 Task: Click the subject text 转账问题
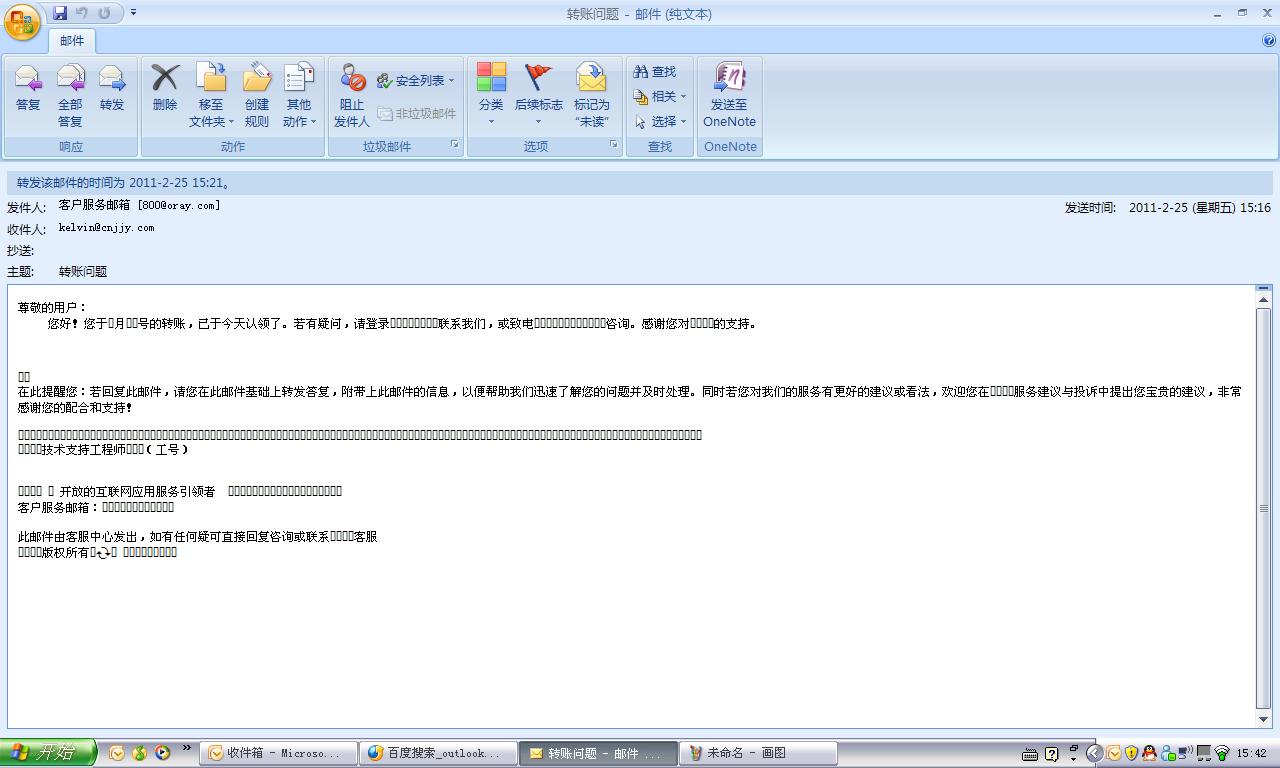click(x=83, y=271)
